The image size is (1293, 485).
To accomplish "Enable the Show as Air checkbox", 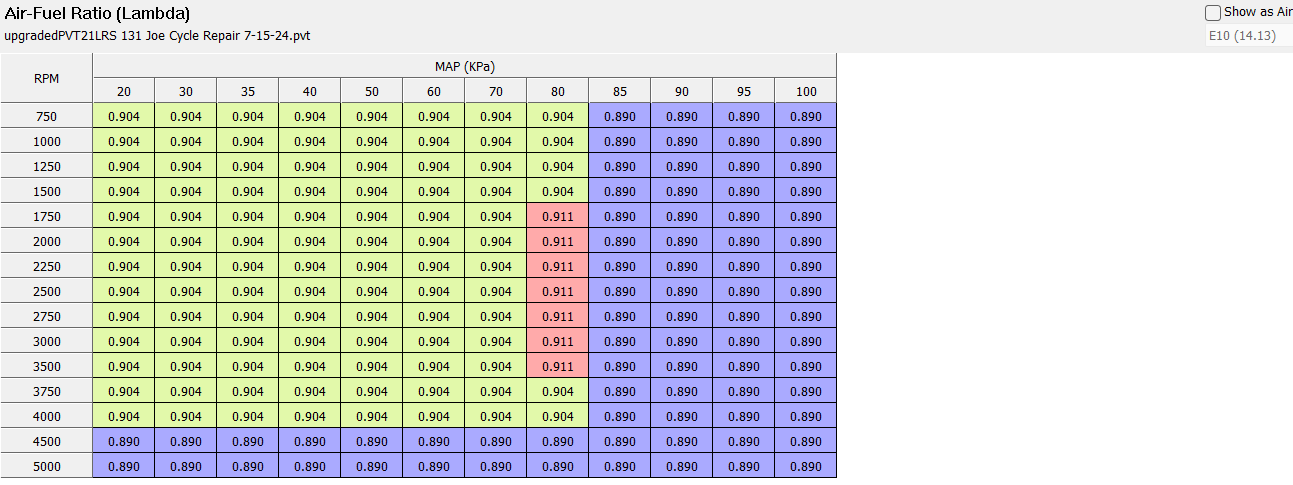I will click(x=1213, y=13).
